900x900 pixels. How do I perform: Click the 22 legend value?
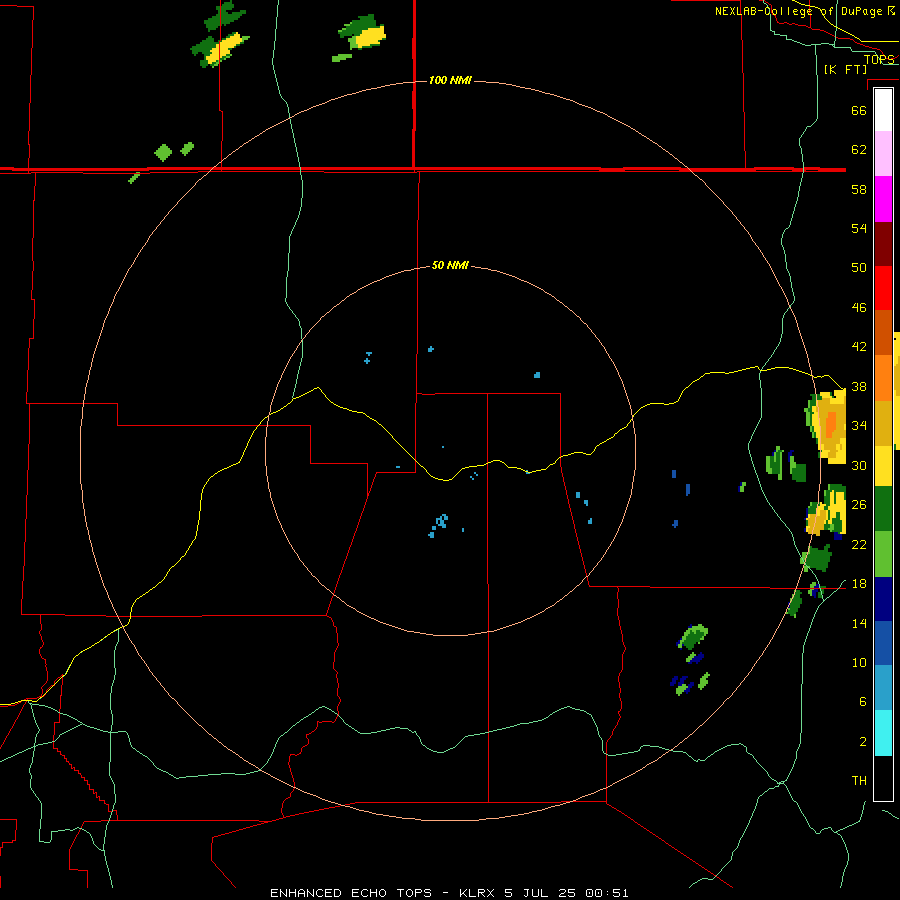tap(859, 544)
